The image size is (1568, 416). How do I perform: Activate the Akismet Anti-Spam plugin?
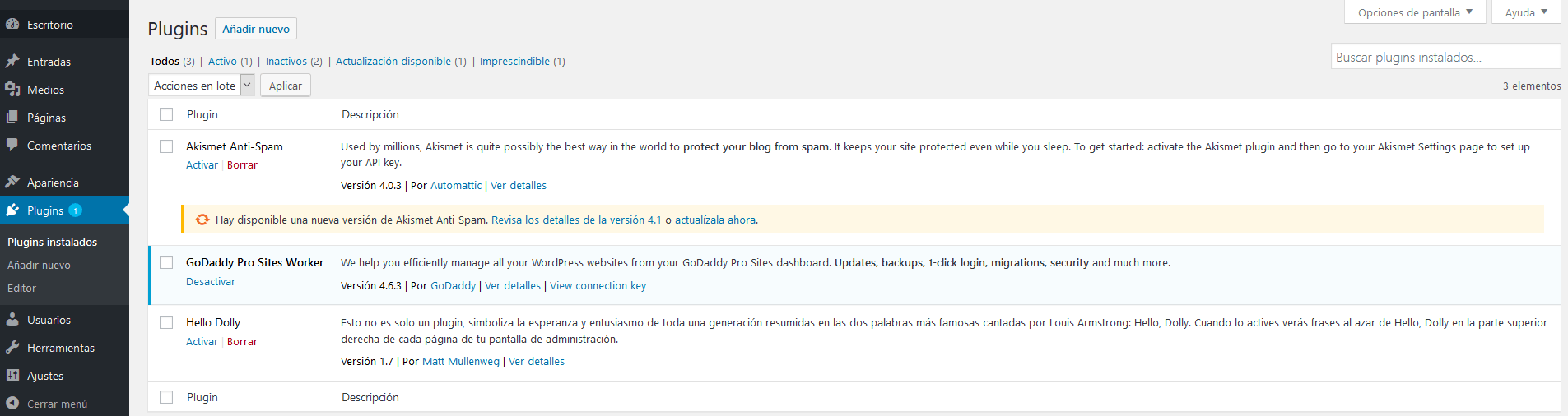[202, 164]
